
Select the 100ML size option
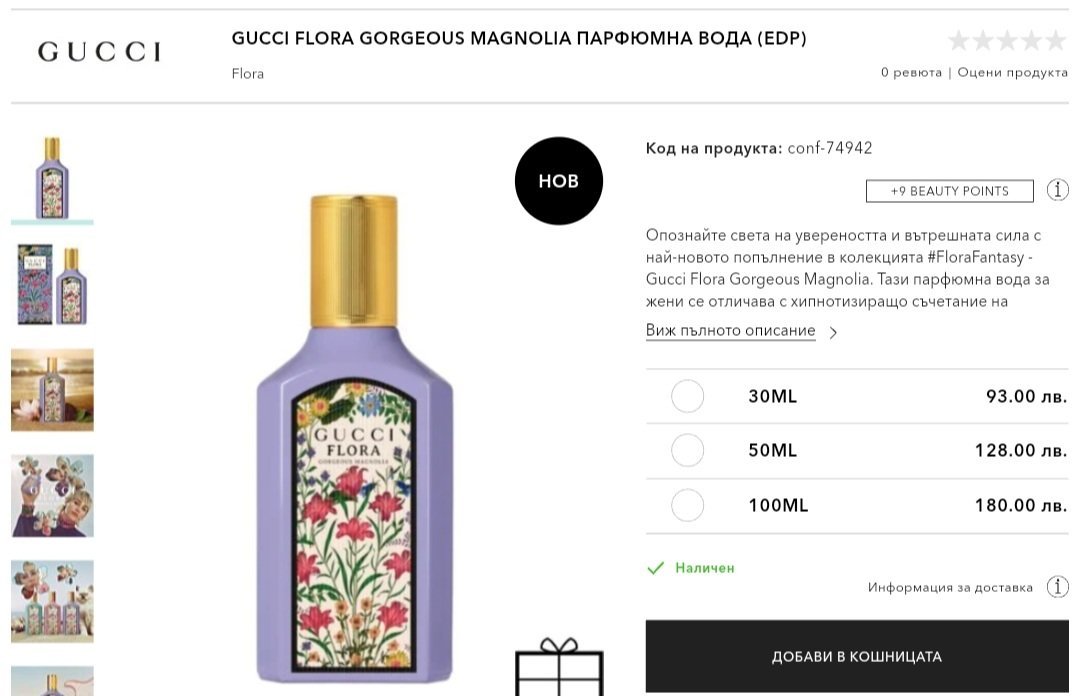(688, 506)
